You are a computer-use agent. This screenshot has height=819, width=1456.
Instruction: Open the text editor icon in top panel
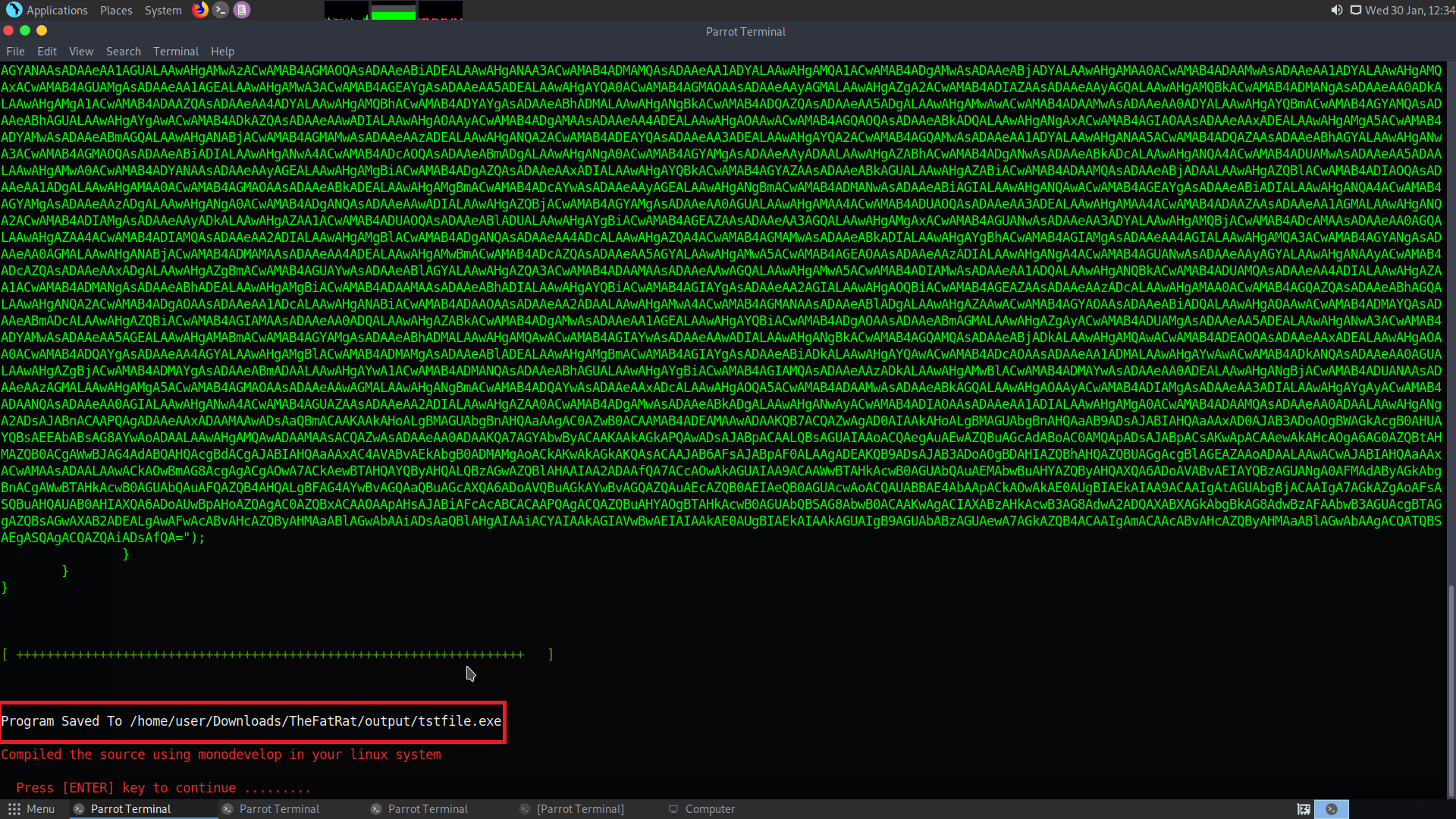241,10
